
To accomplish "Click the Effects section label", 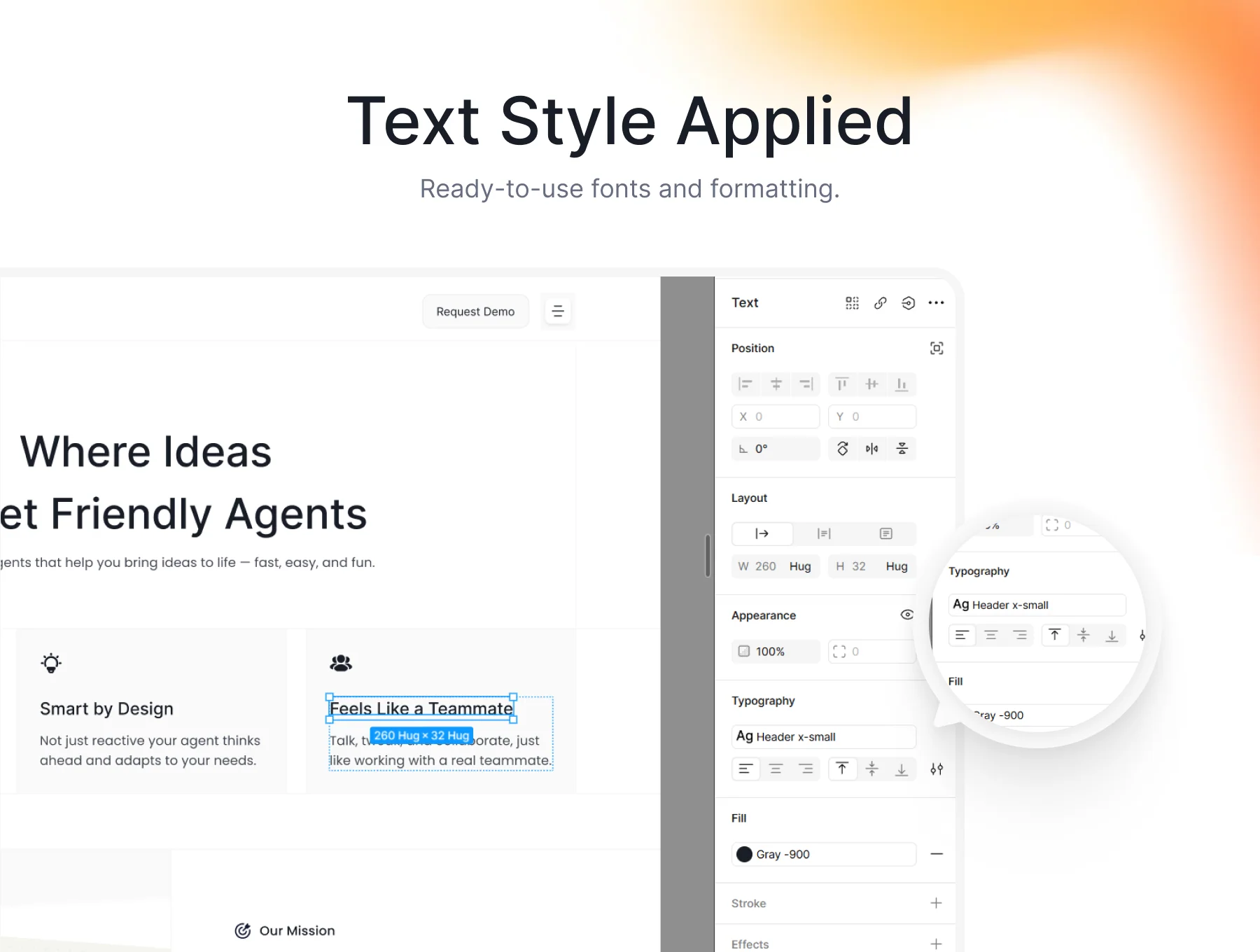I will [x=750, y=944].
